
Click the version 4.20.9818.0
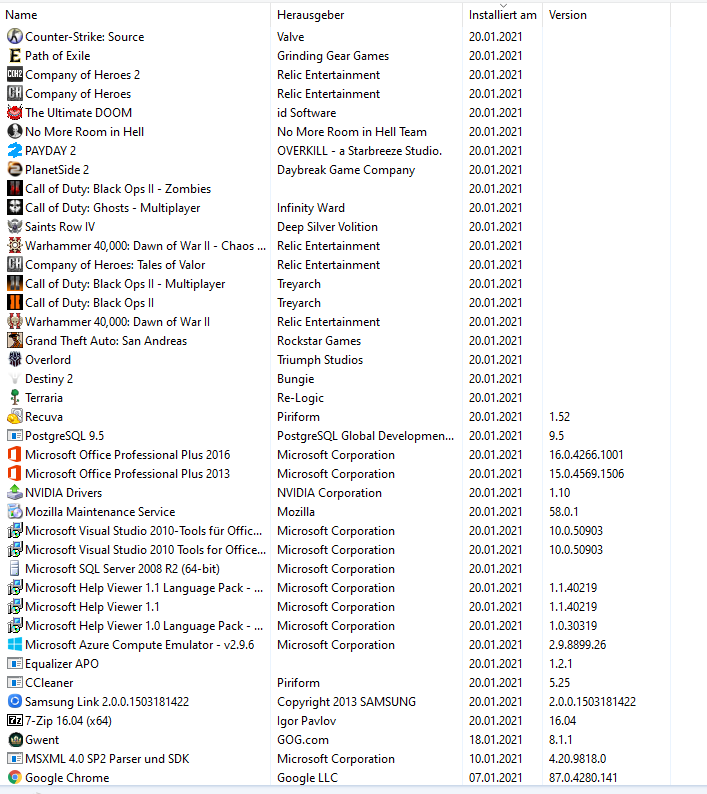577,759
